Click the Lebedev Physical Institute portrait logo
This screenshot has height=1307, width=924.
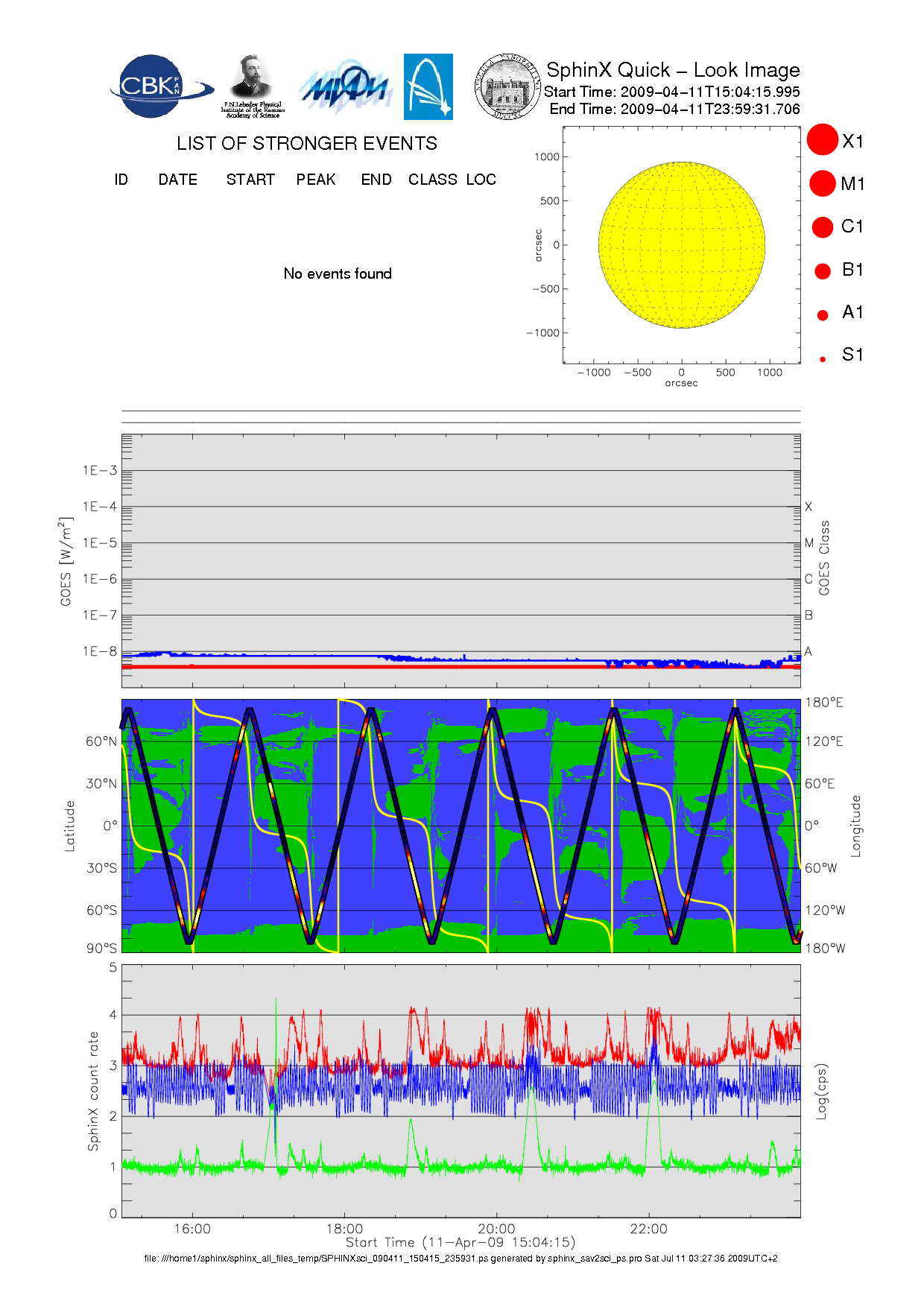[x=252, y=85]
